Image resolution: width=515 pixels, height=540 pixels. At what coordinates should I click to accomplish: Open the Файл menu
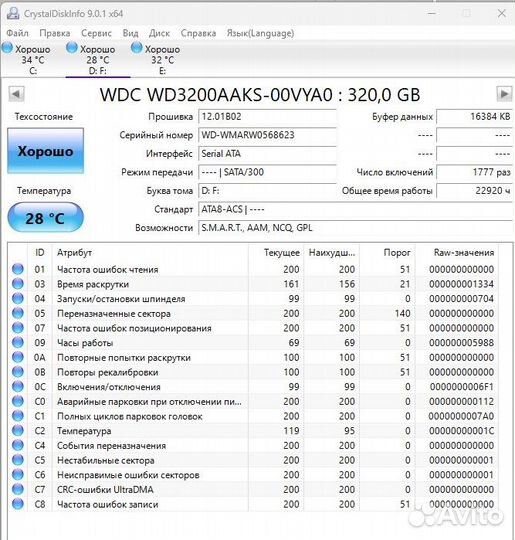tap(17, 33)
